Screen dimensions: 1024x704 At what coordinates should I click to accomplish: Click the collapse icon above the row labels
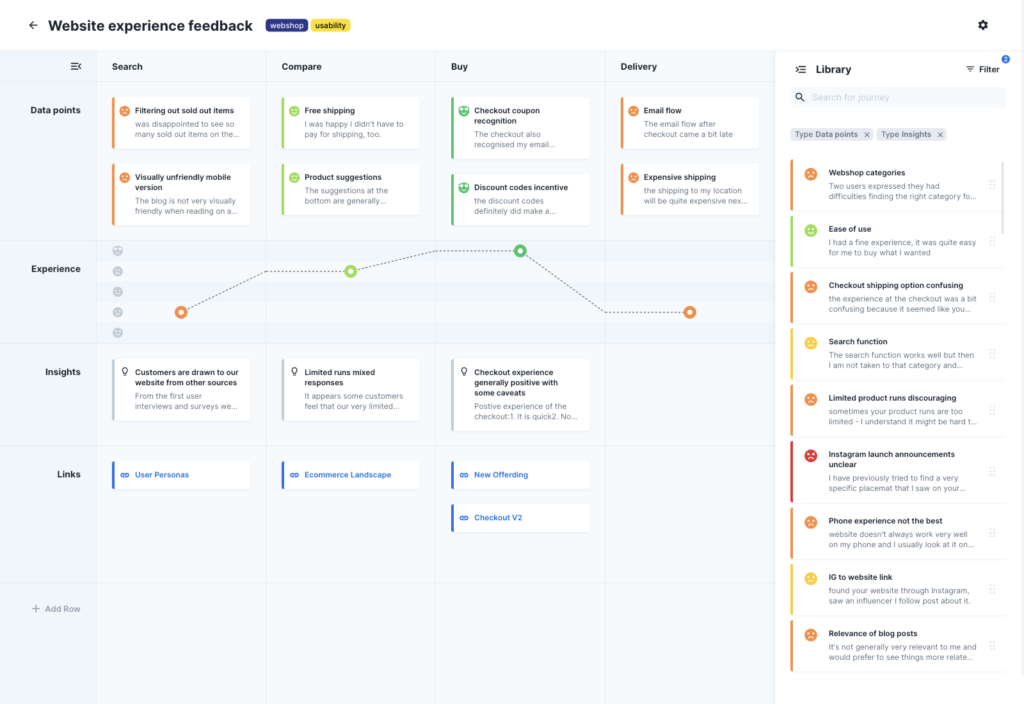[x=75, y=66]
